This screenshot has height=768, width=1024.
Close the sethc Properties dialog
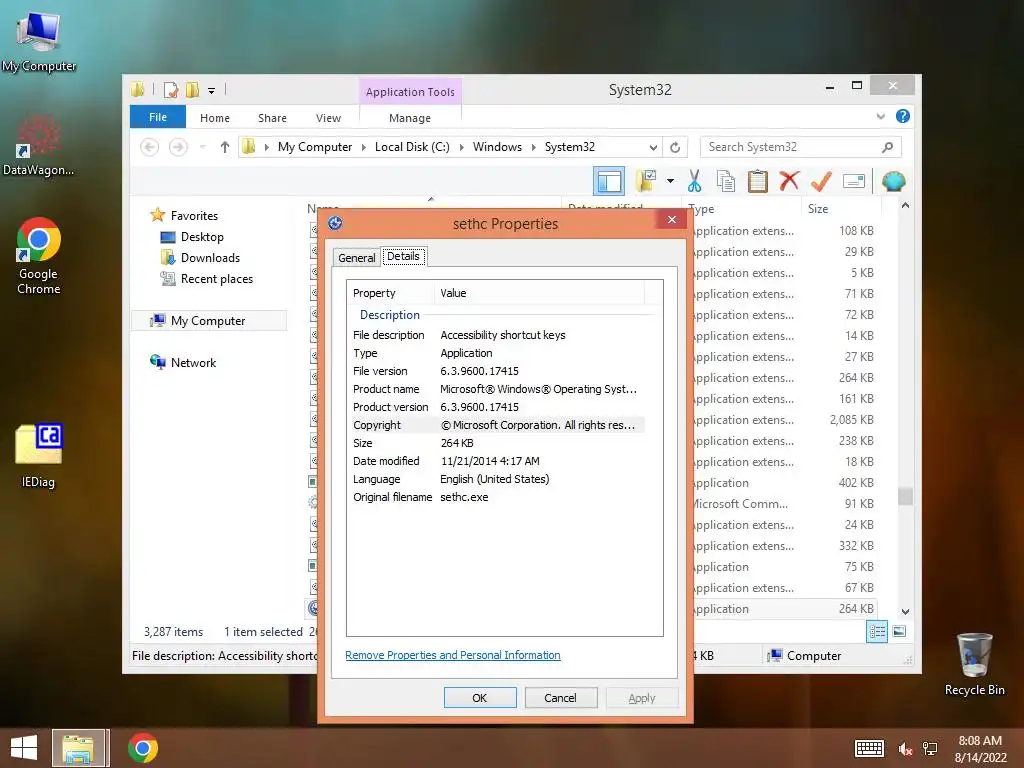coord(671,219)
